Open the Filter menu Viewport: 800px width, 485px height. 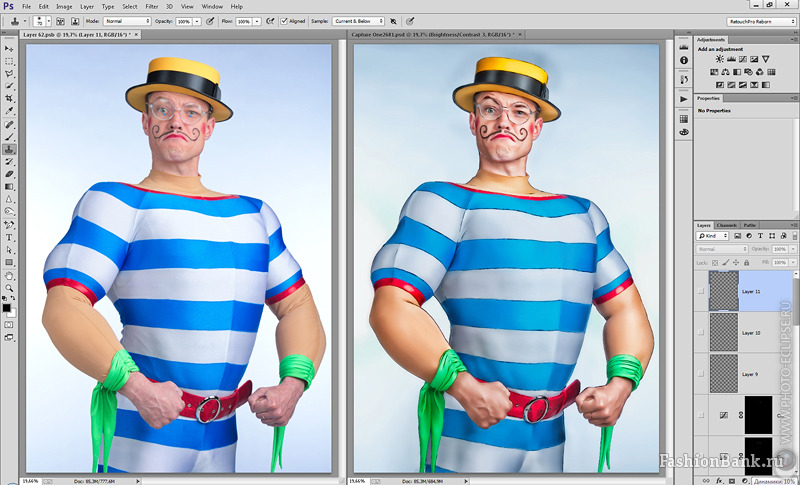(152, 7)
